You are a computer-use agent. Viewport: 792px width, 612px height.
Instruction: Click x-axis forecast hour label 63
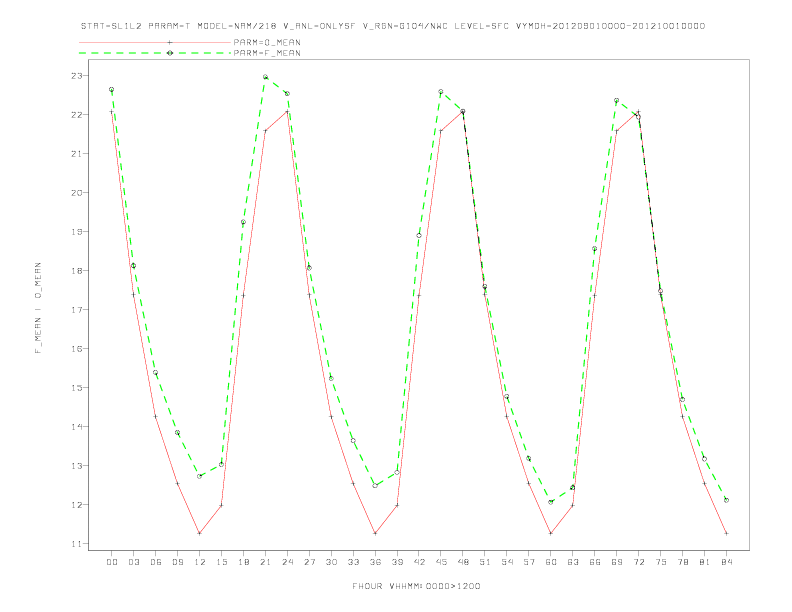pyautogui.click(x=573, y=562)
